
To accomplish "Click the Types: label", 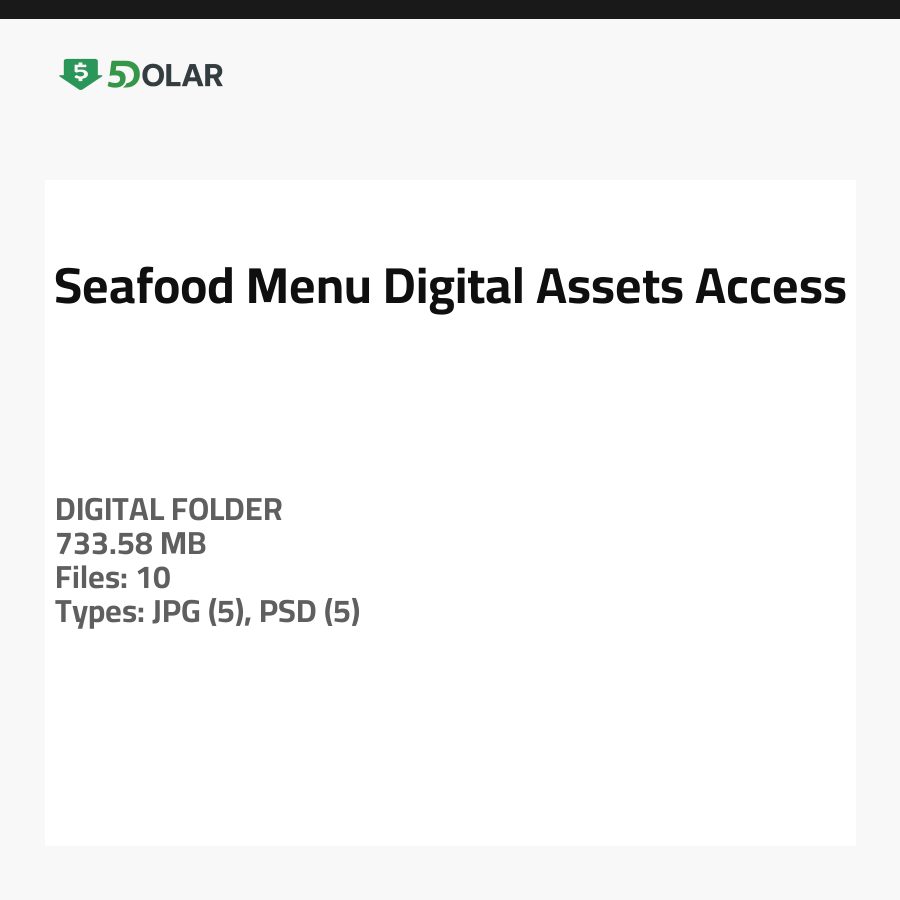I will pyautogui.click(x=99, y=612).
